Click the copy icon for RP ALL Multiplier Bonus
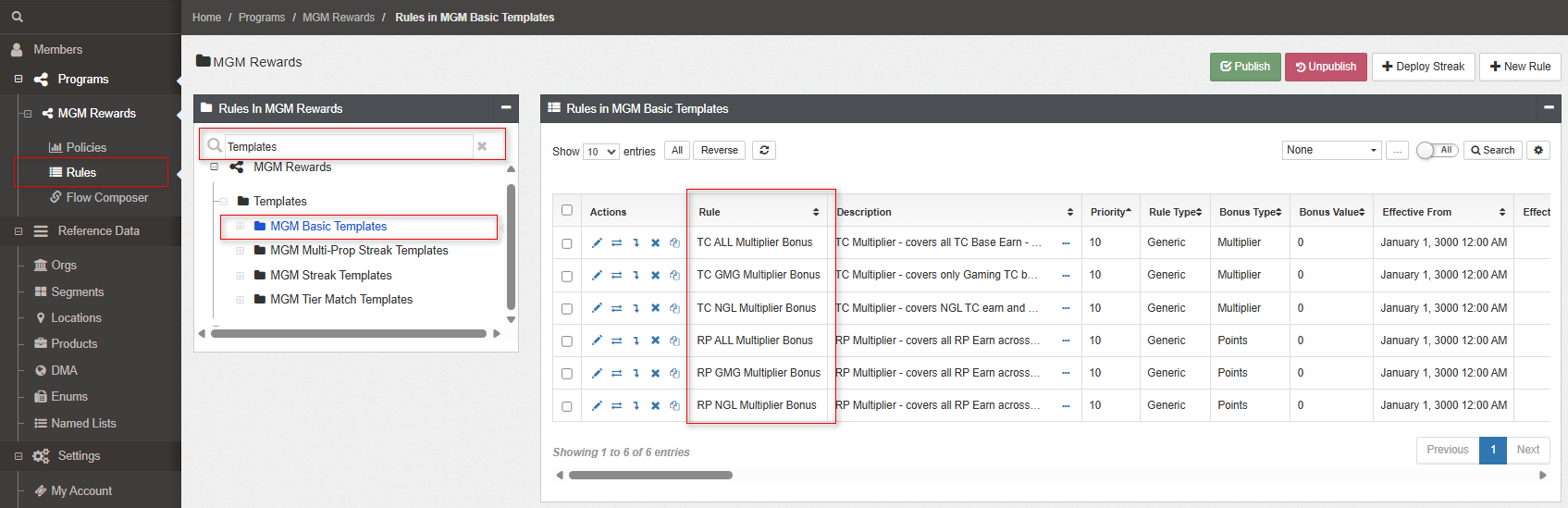This screenshot has width=1568, height=508. tap(674, 341)
